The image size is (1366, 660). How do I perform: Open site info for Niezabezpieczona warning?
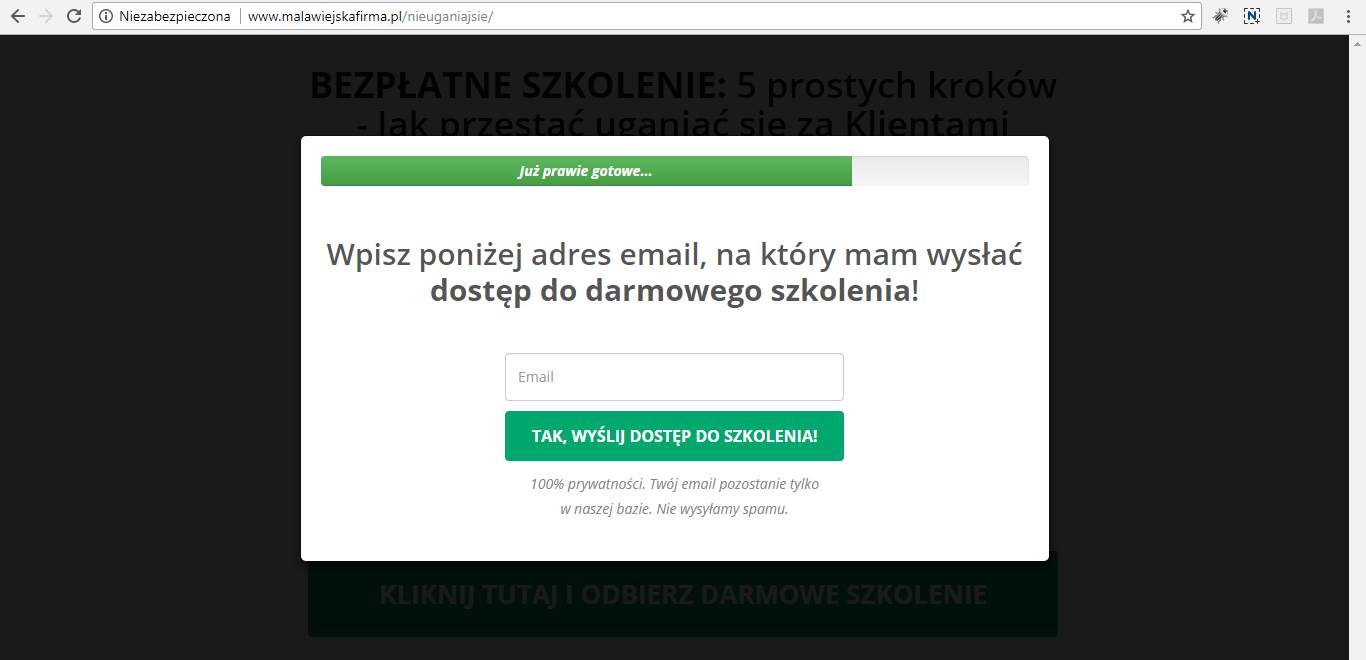pyautogui.click(x=106, y=16)
